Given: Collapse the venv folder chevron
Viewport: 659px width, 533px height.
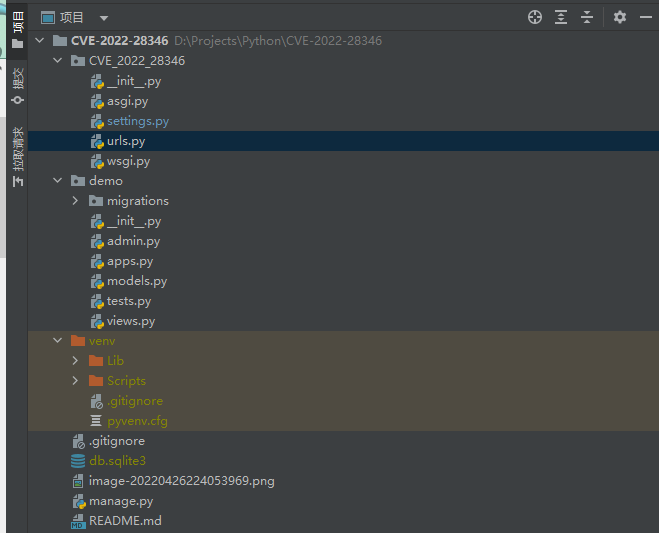Looking at the screenshot, I should (58, 340).
